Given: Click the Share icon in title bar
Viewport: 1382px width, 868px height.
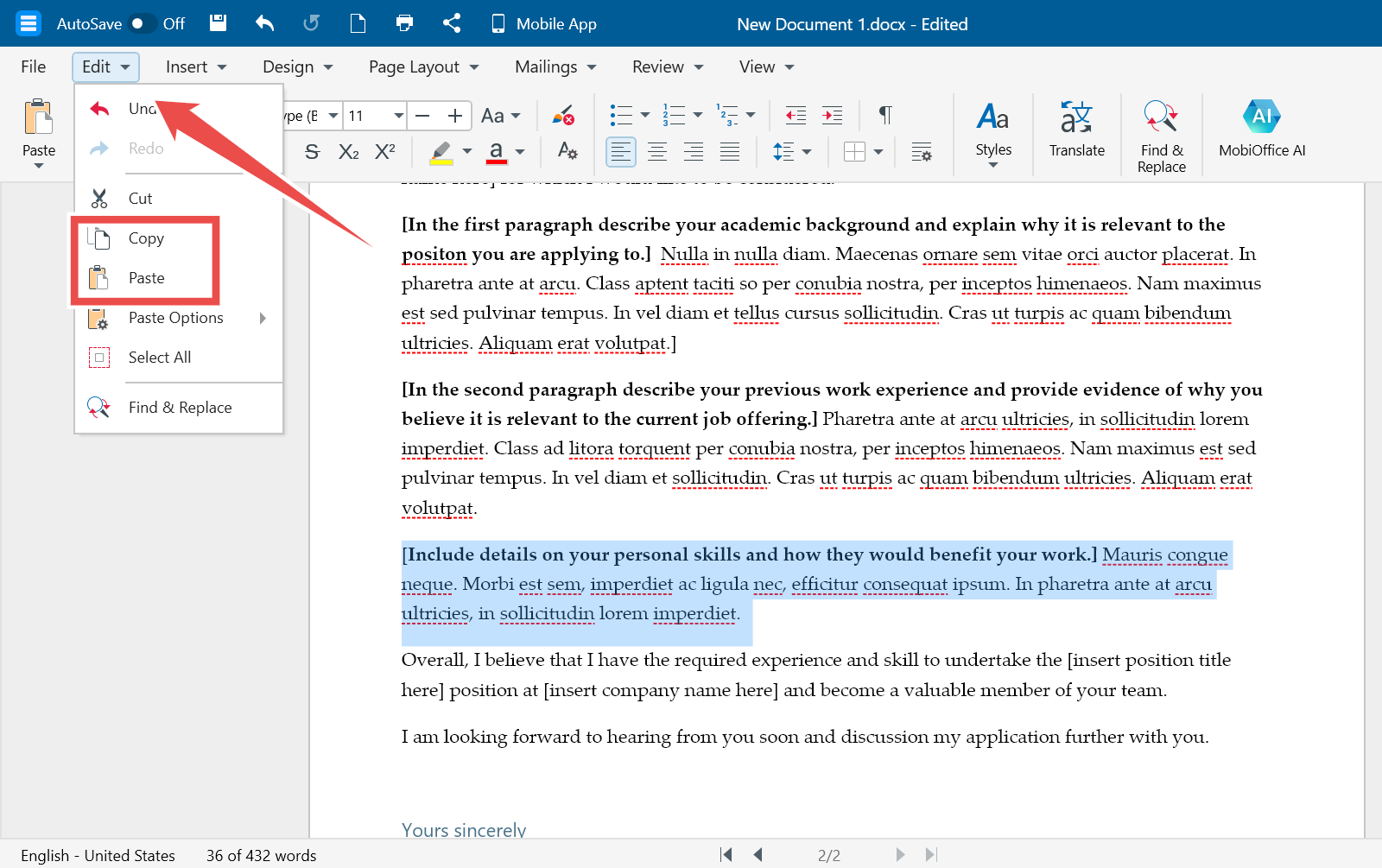Looking at the screenshot, I should [451, 23].
